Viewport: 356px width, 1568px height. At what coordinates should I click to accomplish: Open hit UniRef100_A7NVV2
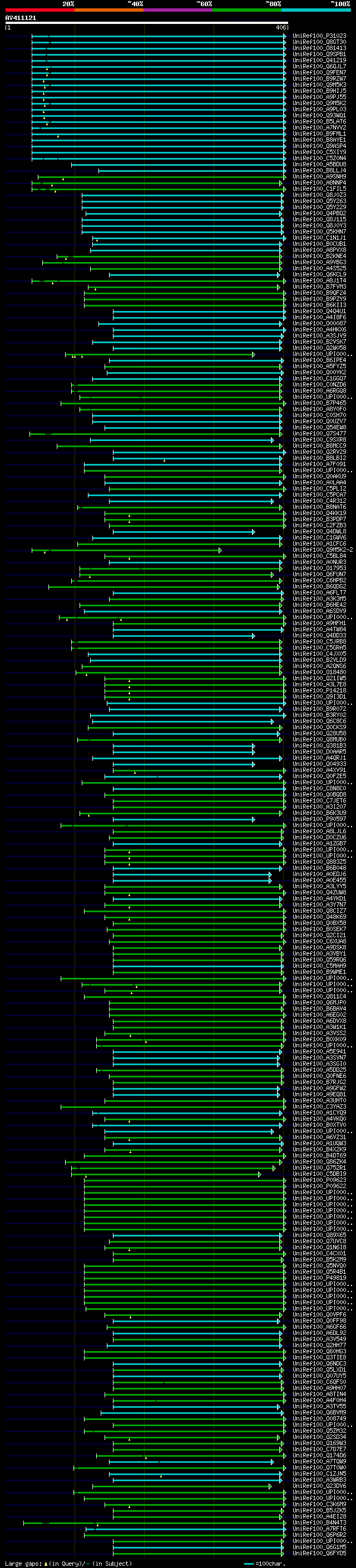(x=319, y=128)
